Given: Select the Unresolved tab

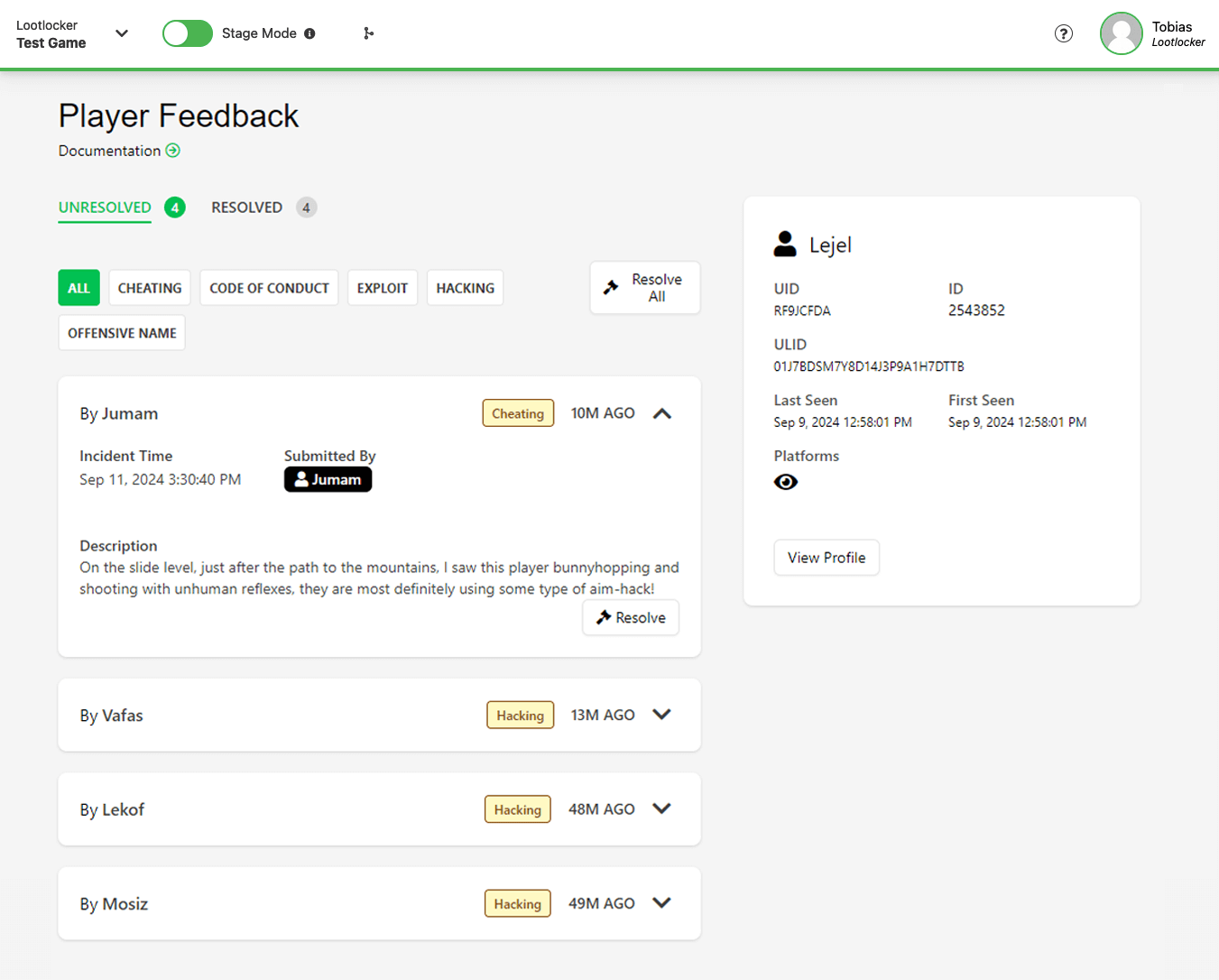Looking at the screenshot, I should [x=105, y=208].
